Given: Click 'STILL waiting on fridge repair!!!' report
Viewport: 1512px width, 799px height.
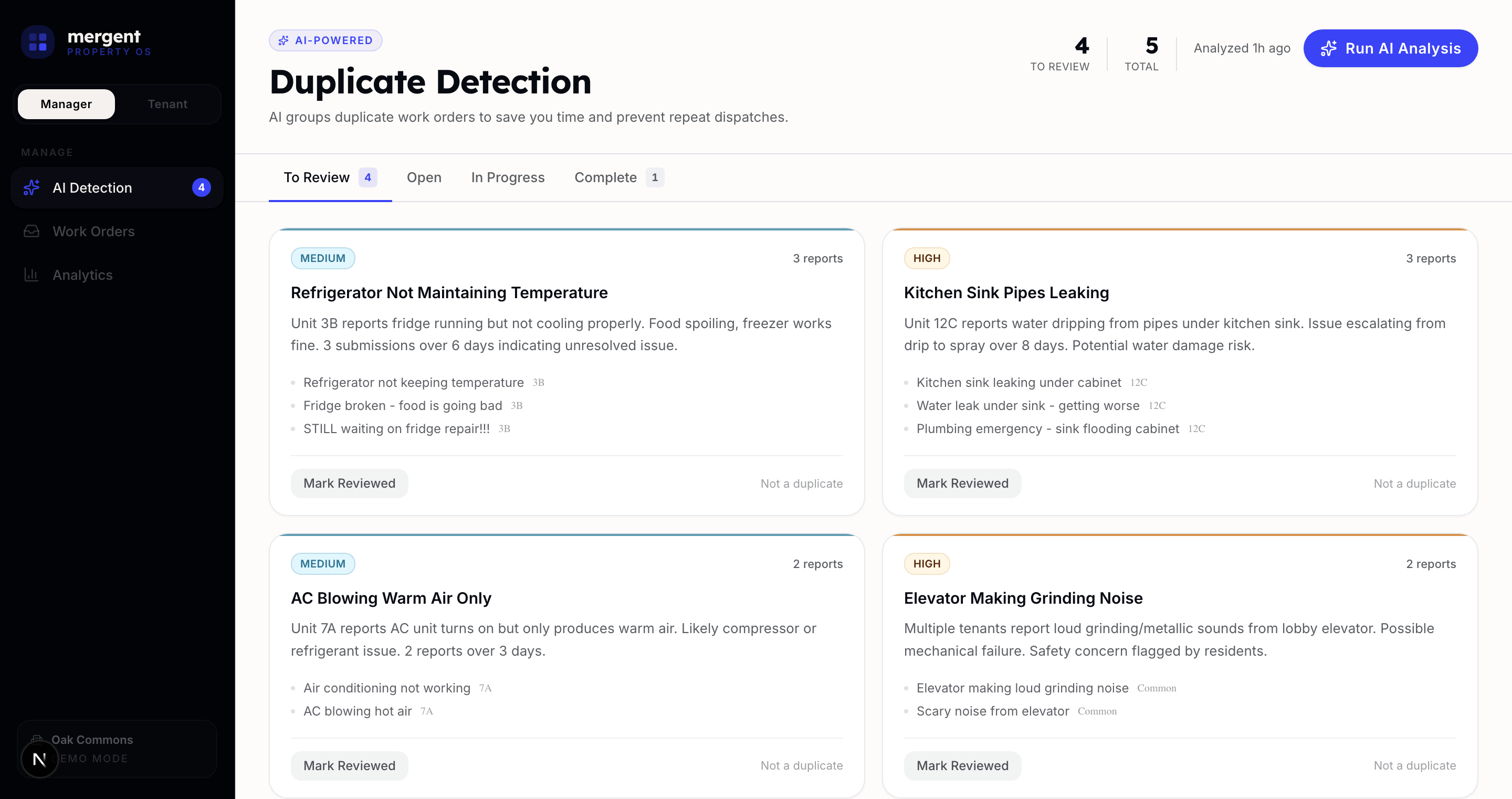Looking at the screenshot, I should [396, 428].
